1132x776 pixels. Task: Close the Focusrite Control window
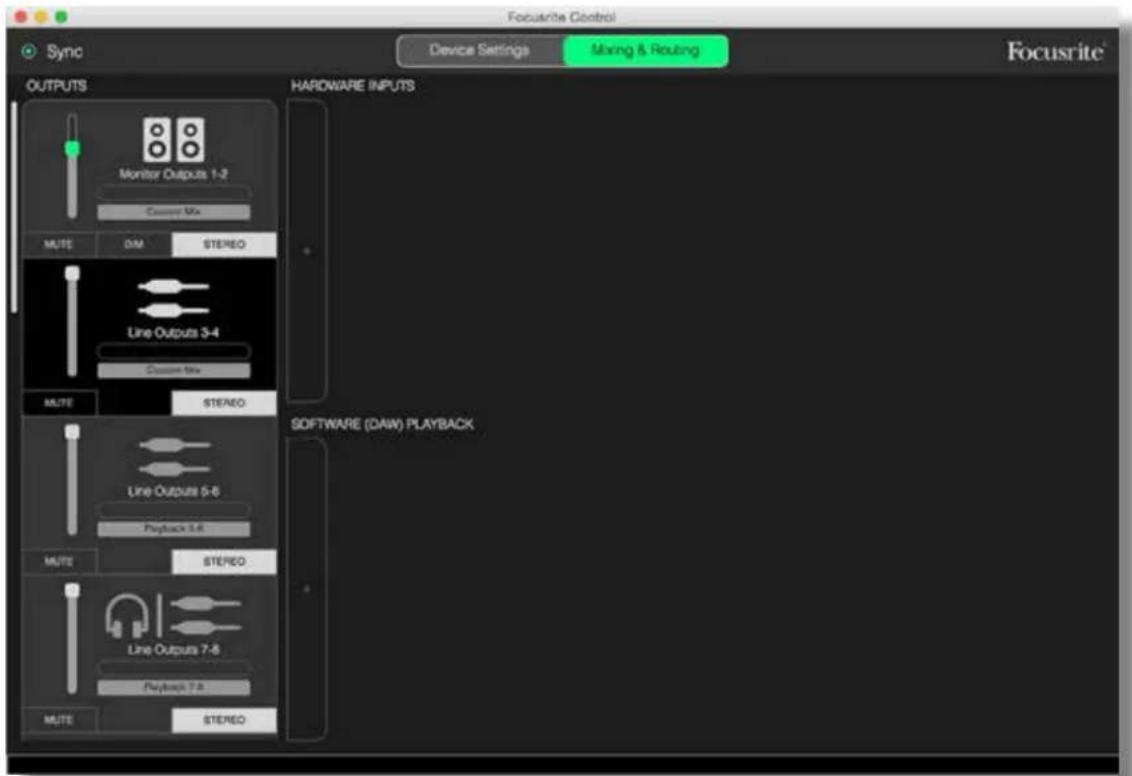pyautogui.click(x=21, y=16)
